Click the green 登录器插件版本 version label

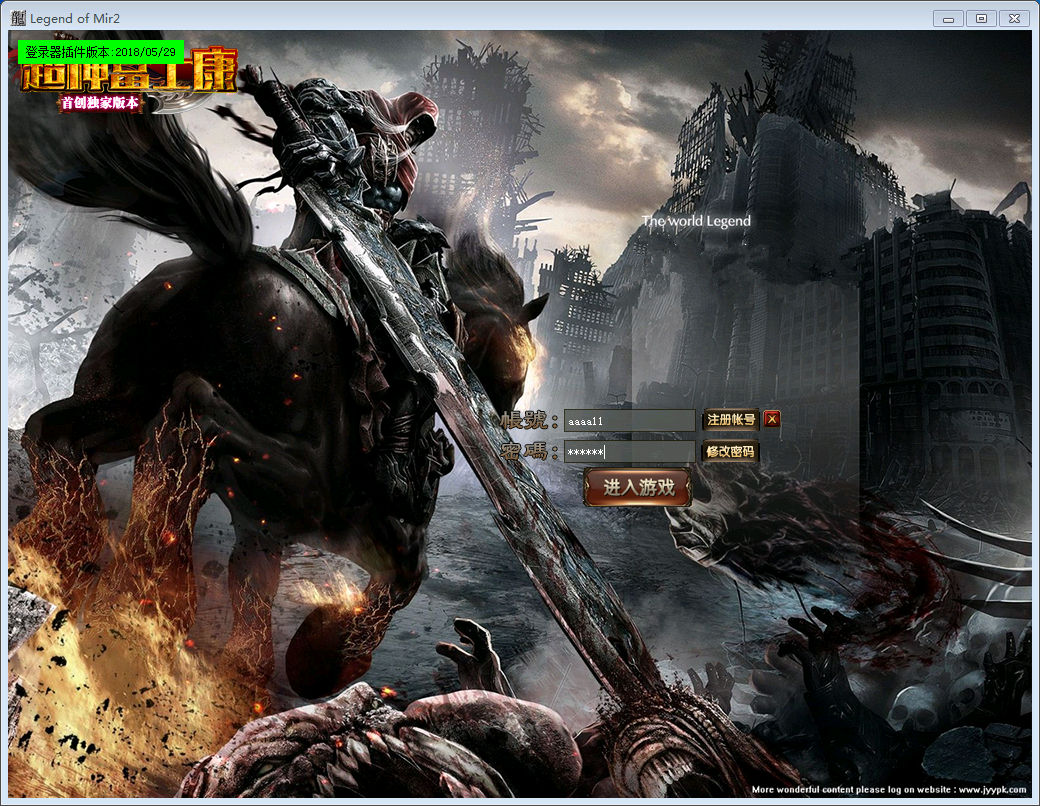tap(101, 52)
